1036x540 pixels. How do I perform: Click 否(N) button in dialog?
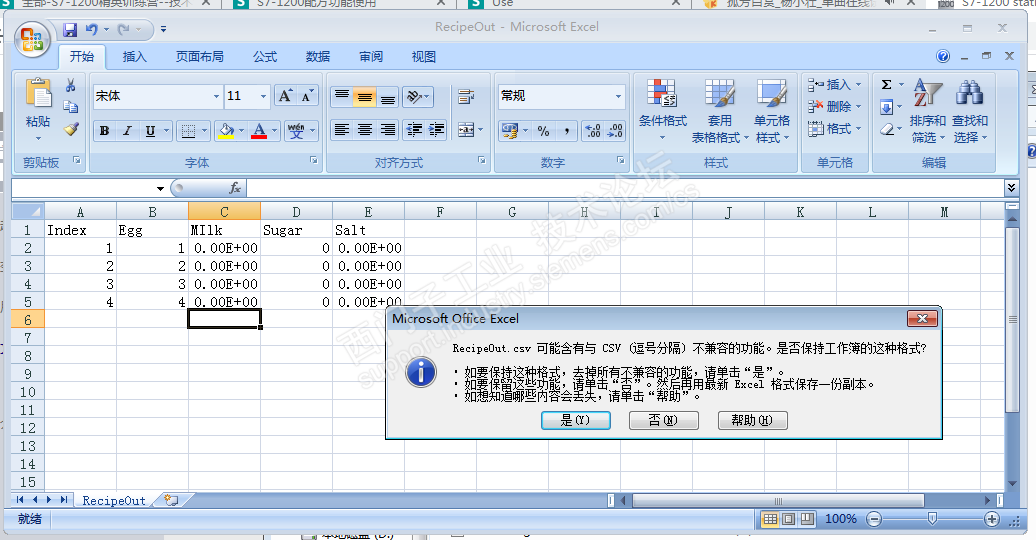point(663,420)
